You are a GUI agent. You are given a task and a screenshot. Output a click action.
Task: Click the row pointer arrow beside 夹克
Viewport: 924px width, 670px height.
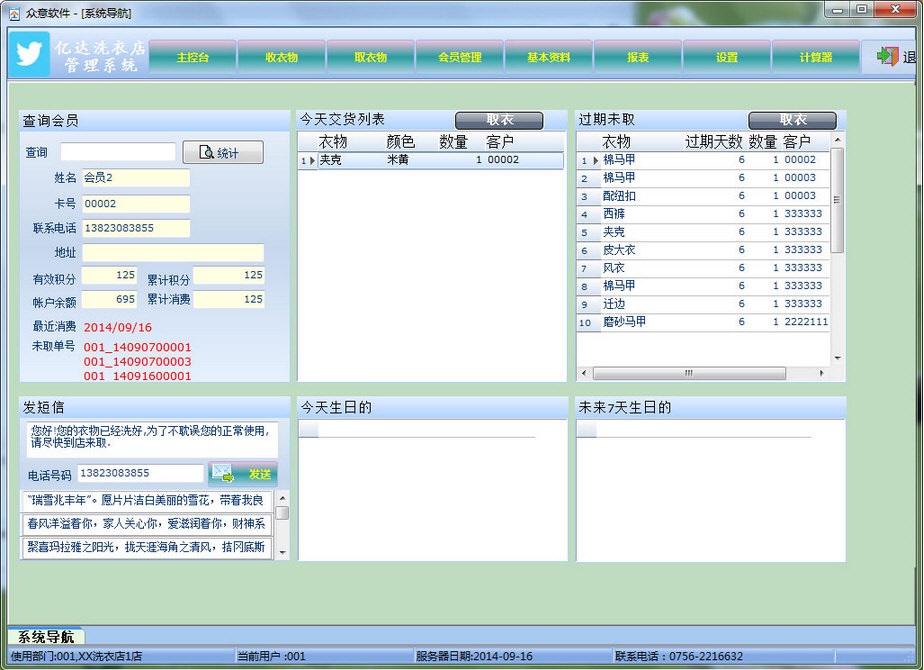tap(312, 160)
